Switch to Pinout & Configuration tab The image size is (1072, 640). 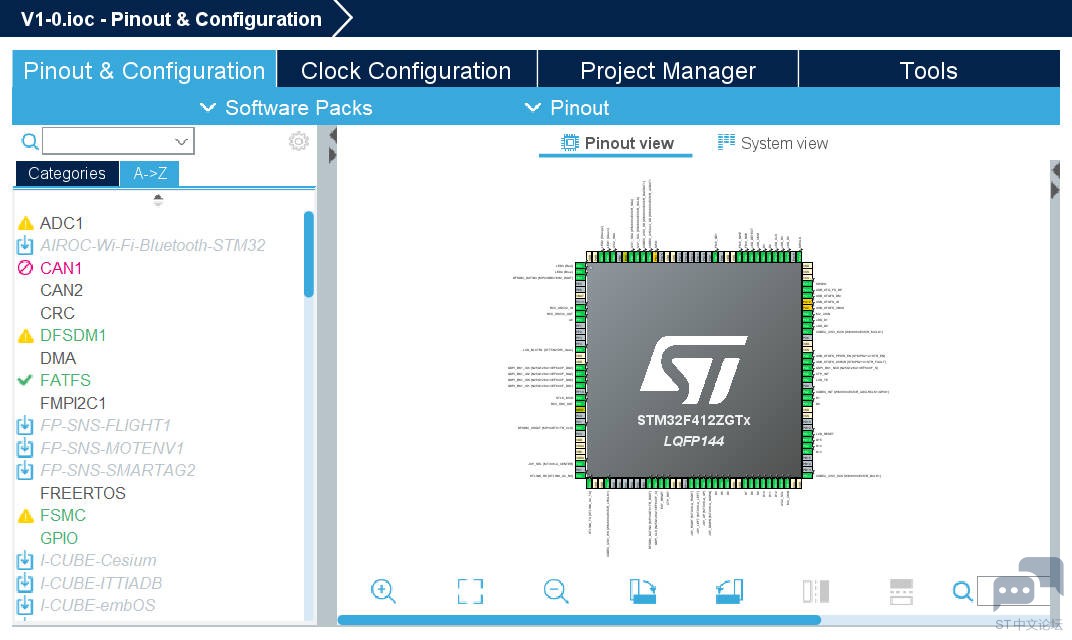pyautogui.click(x=144, y=71)
